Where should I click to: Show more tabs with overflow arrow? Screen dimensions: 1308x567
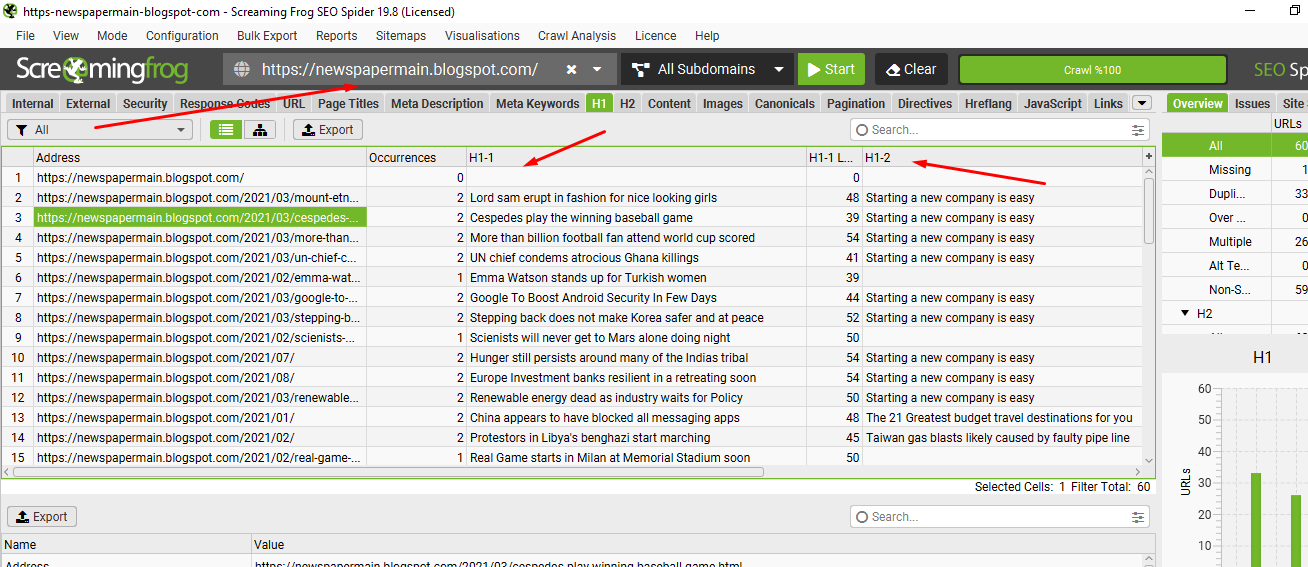click(1142, 103)
